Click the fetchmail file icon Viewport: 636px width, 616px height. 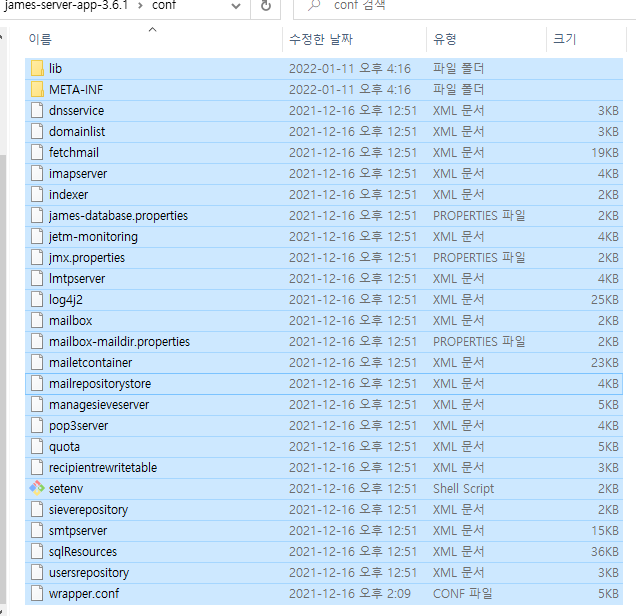[x=37, y=152]
